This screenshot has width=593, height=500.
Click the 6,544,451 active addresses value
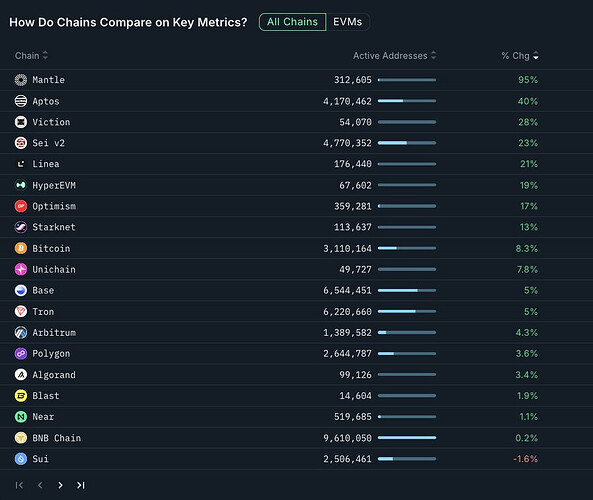tap(347, 290)
